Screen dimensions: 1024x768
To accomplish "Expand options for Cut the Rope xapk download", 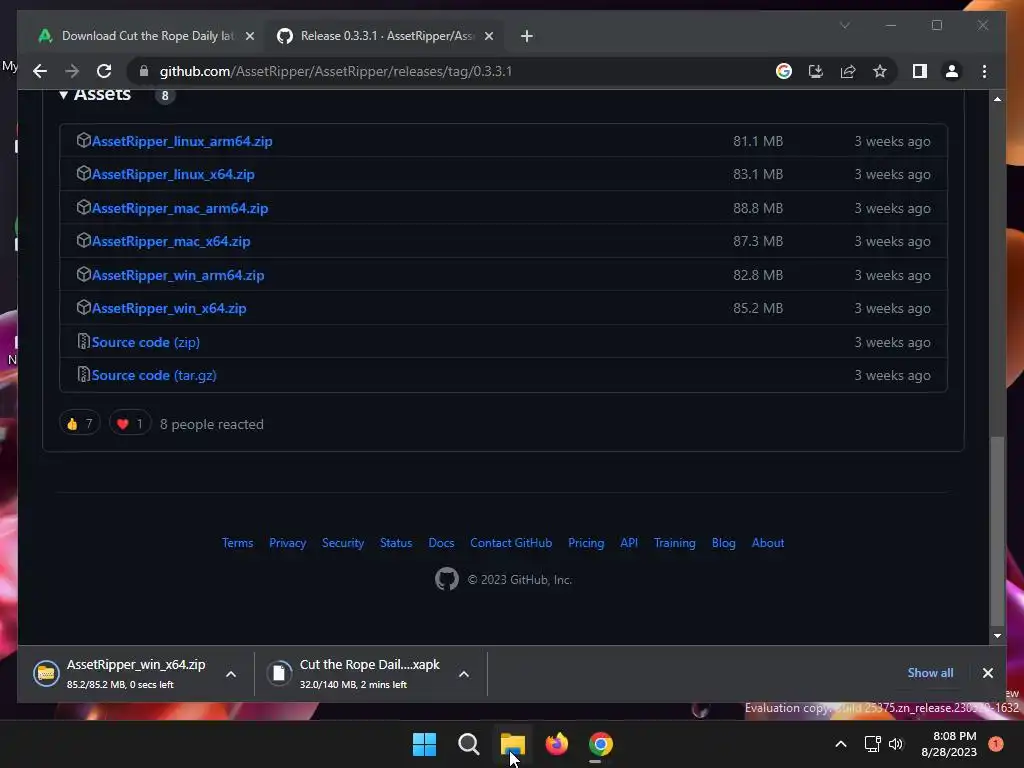I will click(464, 674).
